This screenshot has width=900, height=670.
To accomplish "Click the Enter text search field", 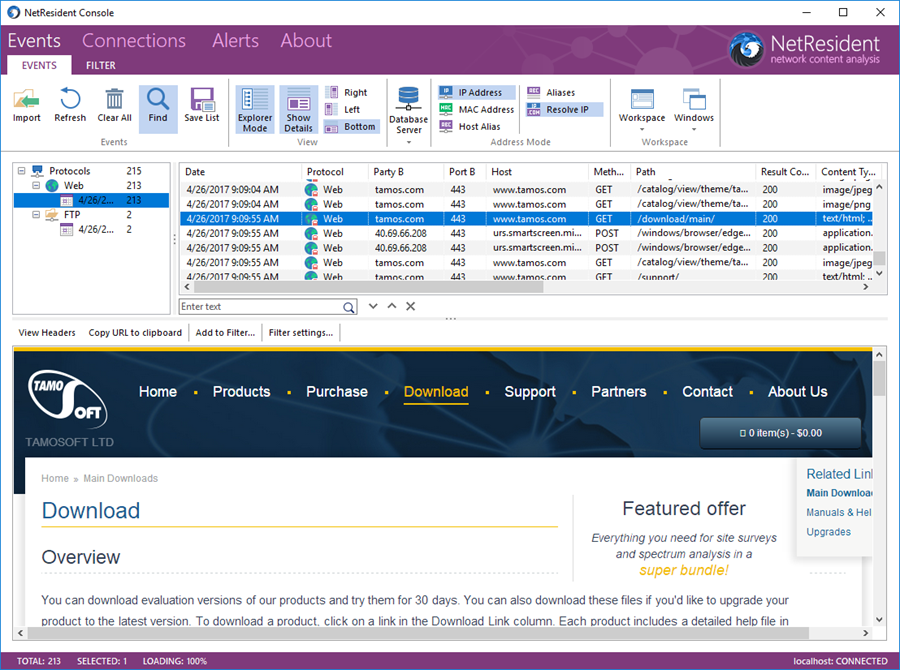I will 261,307.
